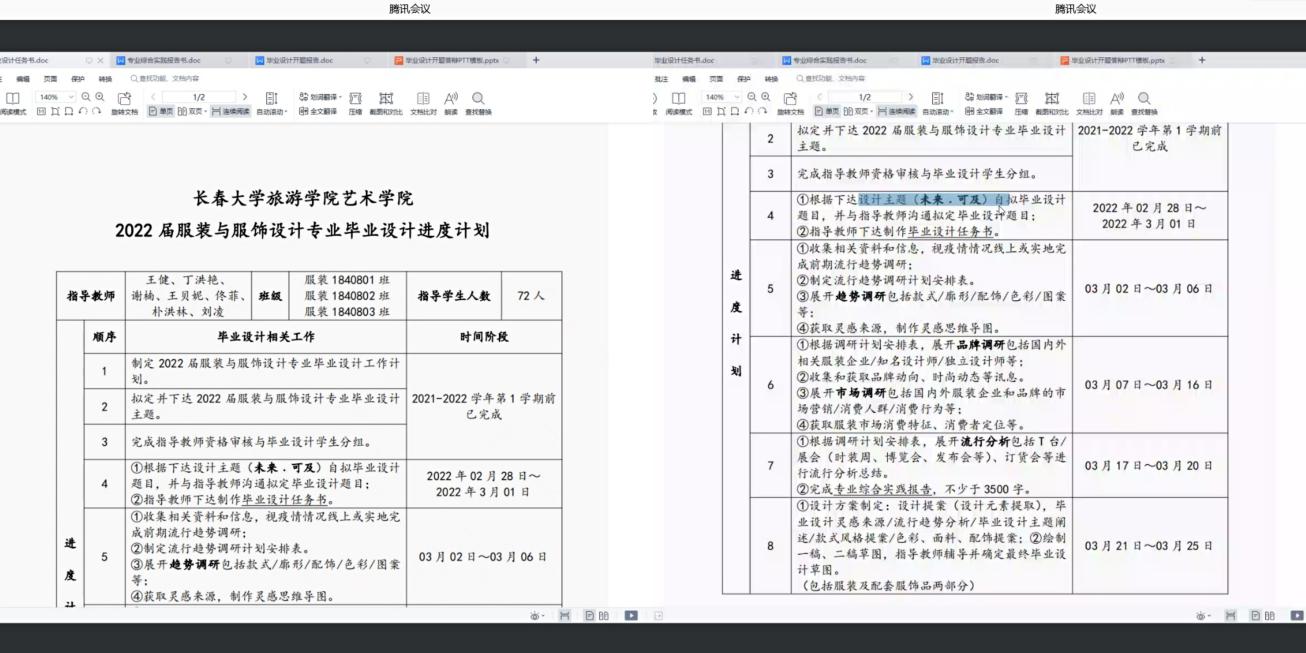Go to next page in left window
This screenshot has width=1306, height=653.
pyautogui.click(x=245, y=97)
